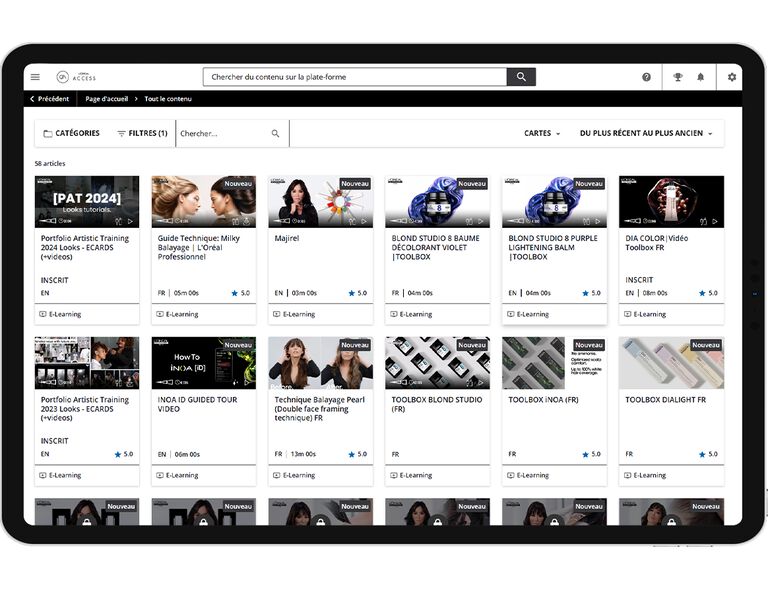Screen dimensions: 768x589
Task: Click the Tout le contenu breadcrumb
Action: (168, 98)
